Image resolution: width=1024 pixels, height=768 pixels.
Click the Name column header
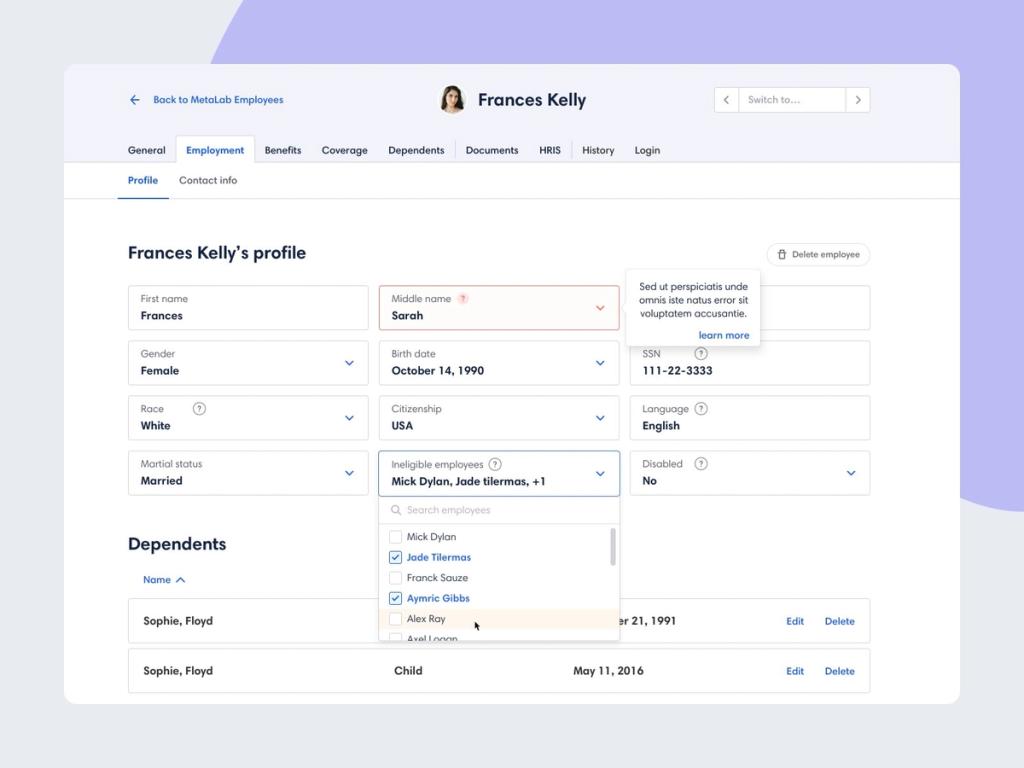[x=157, y=579]
